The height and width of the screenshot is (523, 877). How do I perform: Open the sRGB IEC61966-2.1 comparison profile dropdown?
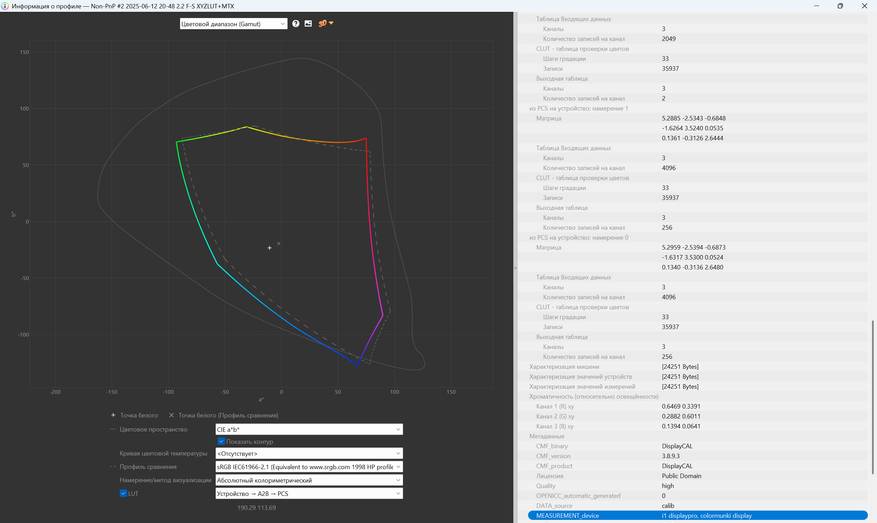pos(309,467)
